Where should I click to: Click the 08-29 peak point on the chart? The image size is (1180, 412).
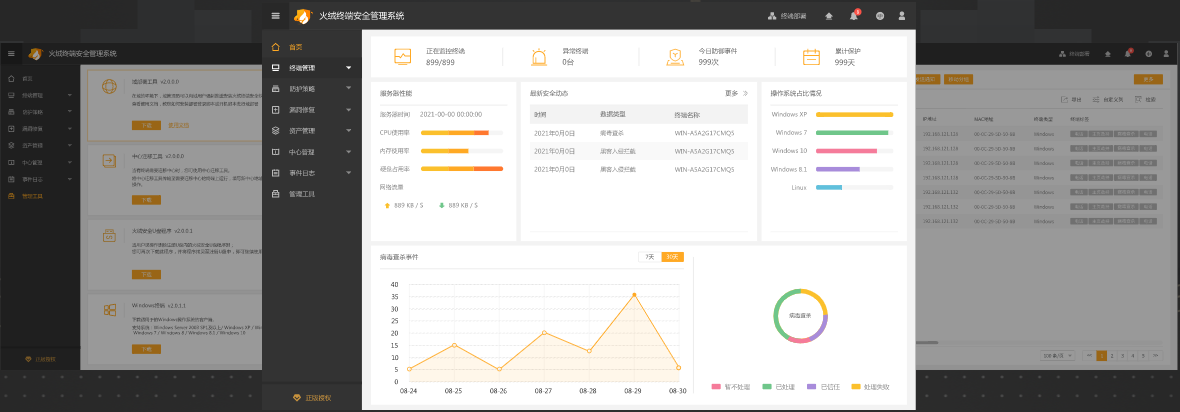(633, 294)
